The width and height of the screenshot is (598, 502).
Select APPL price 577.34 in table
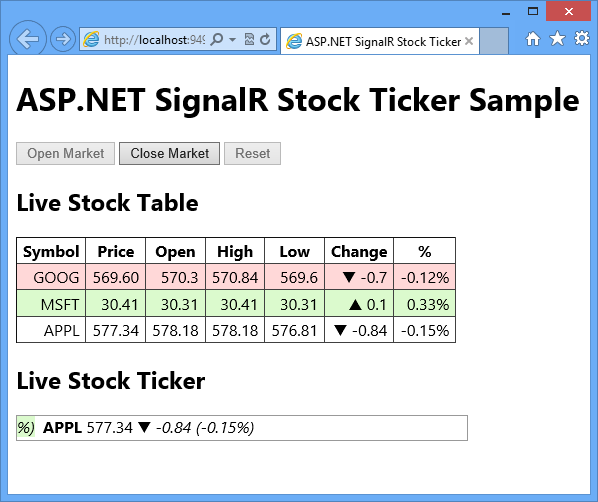(116, 330)
